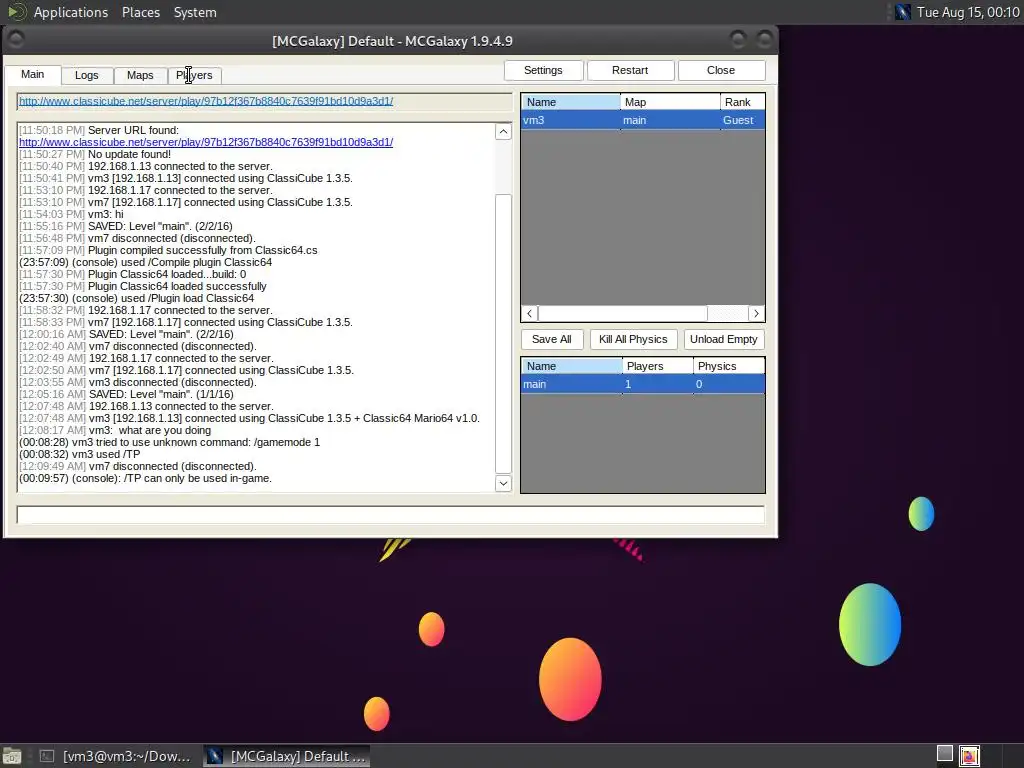This screenshot has width=1024, height=768.
Task: Click the Unload Empty button
Action: 724,340
